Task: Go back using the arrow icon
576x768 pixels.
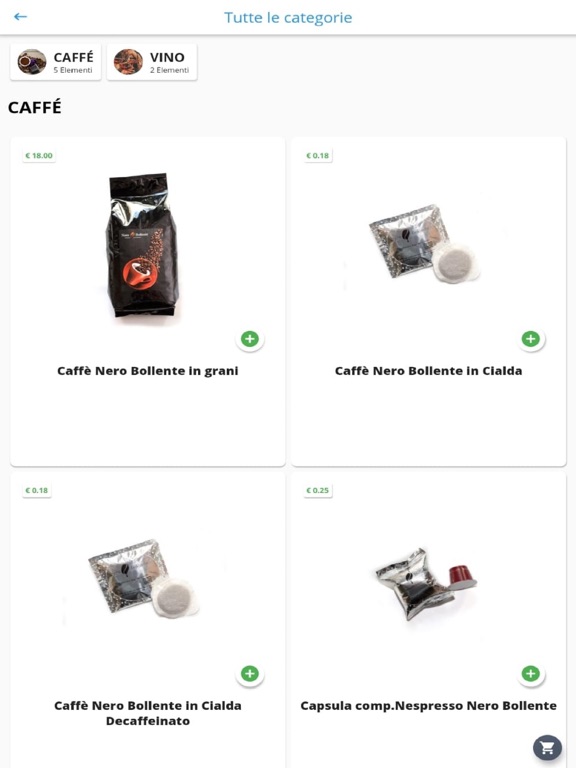Action: [20, 17]
